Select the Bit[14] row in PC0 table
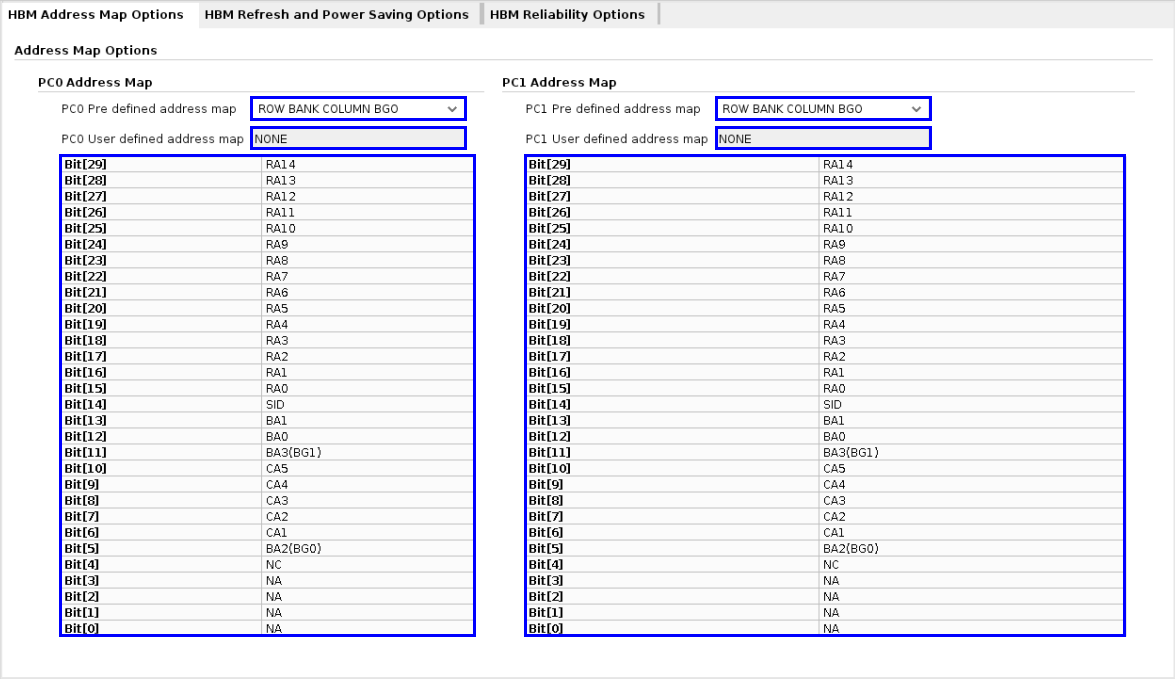The width and height of the screenshot is (1175, 679). coord(160,404)
